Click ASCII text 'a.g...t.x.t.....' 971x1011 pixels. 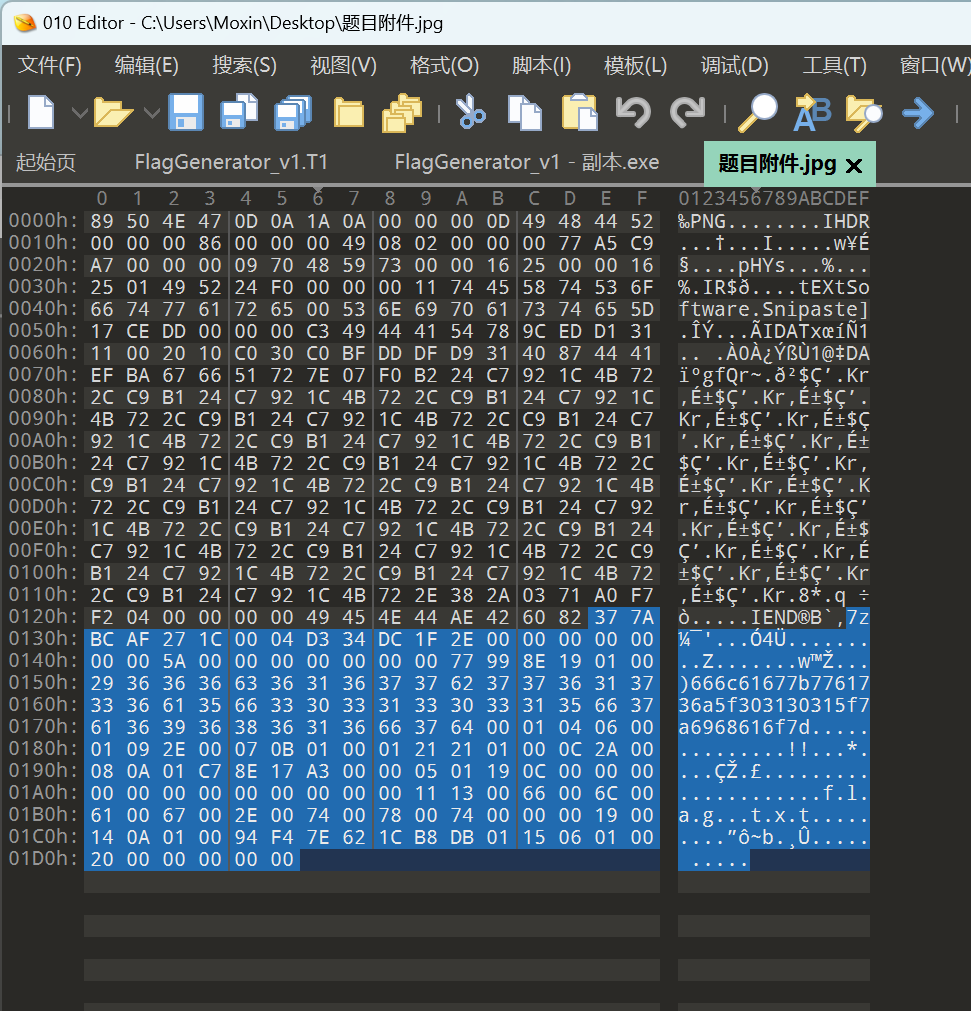[x=773, y=815]
